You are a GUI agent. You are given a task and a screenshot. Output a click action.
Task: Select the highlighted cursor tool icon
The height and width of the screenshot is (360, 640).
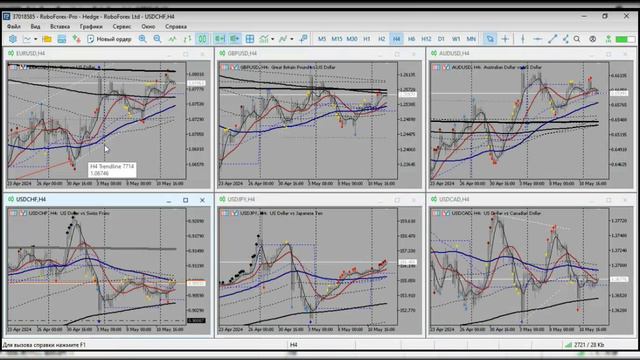point(490,39)
